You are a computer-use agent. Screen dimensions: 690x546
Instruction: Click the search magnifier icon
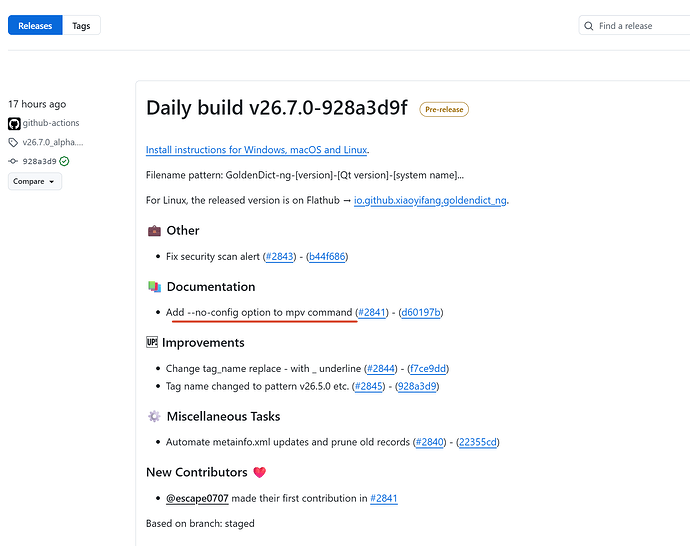click(588, 26)
